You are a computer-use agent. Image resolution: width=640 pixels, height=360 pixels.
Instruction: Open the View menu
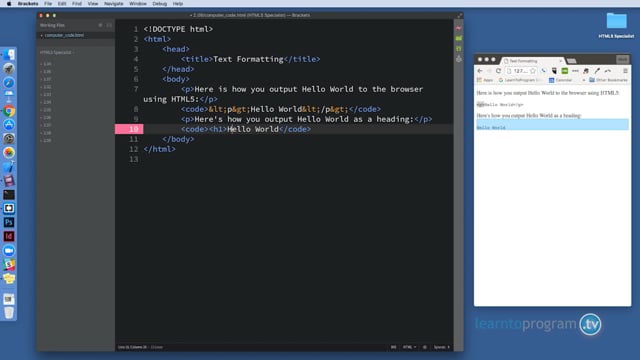pyautogui.click(x=93, y=4)
